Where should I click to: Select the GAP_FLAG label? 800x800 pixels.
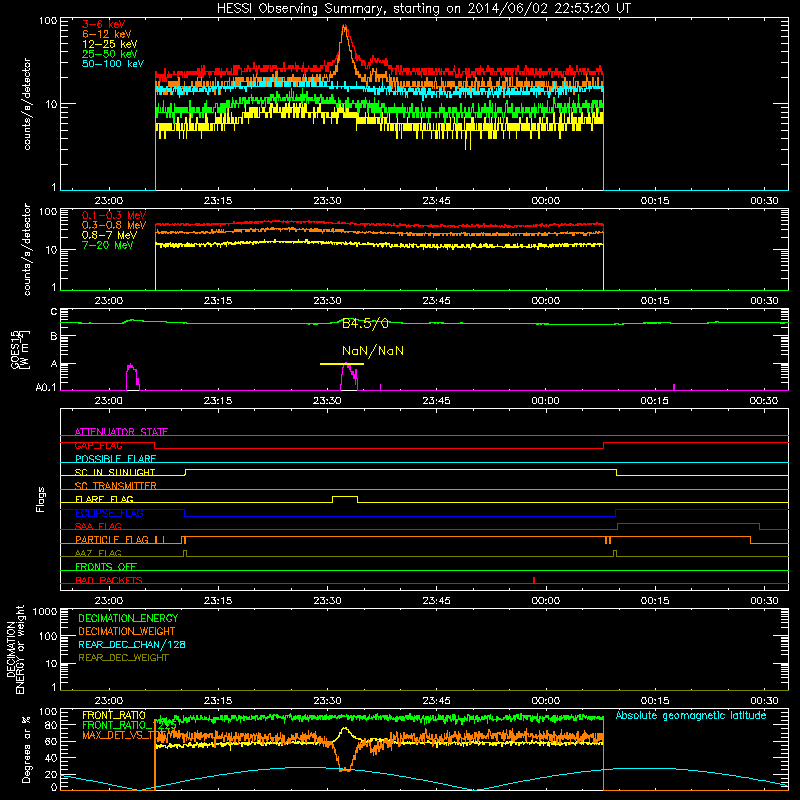[98, 445]
